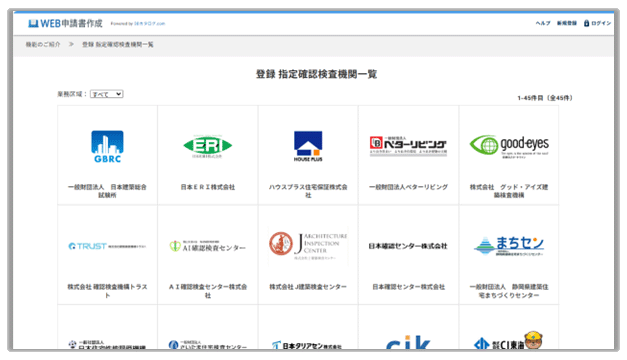
Task: Open the 一般財団法人ベターリビング text link
Action: pos(408,187)
